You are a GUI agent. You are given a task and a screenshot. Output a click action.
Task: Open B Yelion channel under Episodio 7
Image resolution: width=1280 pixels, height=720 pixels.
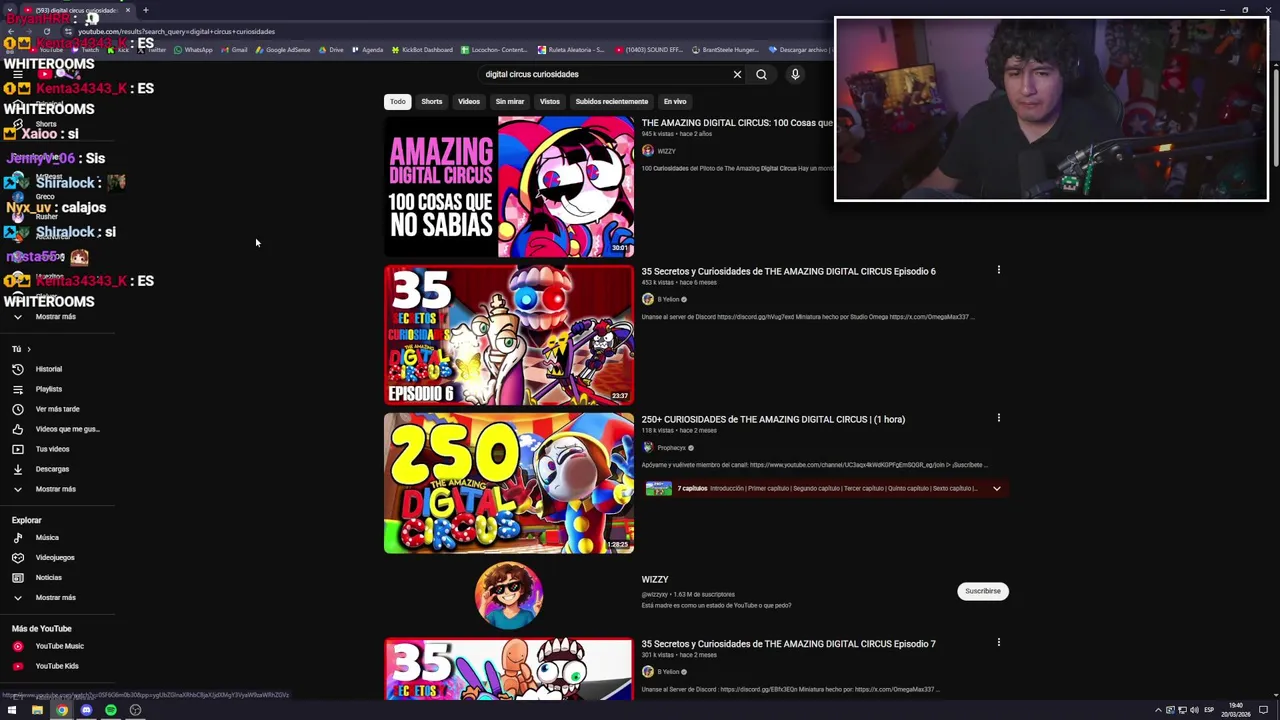668,671
